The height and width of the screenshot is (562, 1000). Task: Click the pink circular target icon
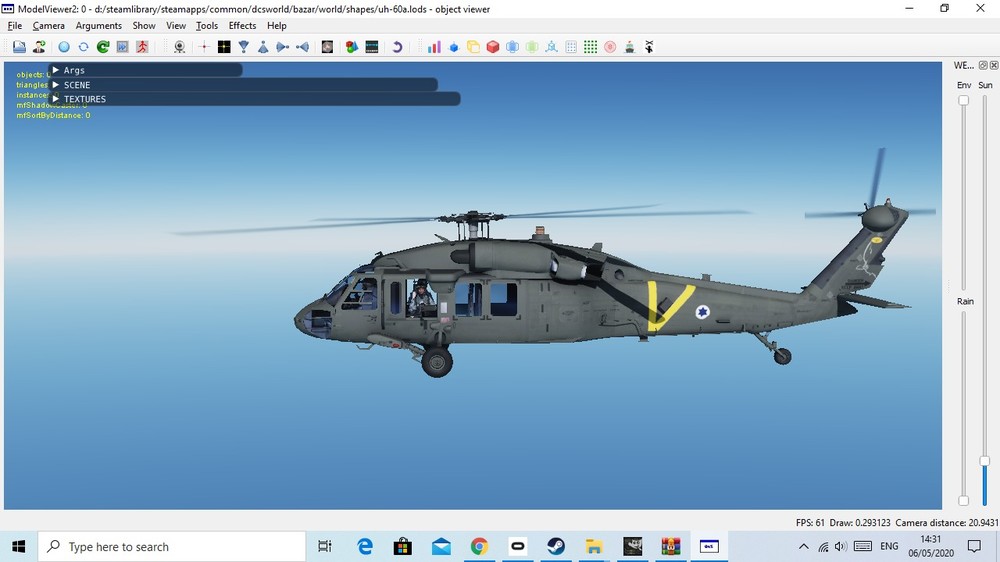[610, 47]
